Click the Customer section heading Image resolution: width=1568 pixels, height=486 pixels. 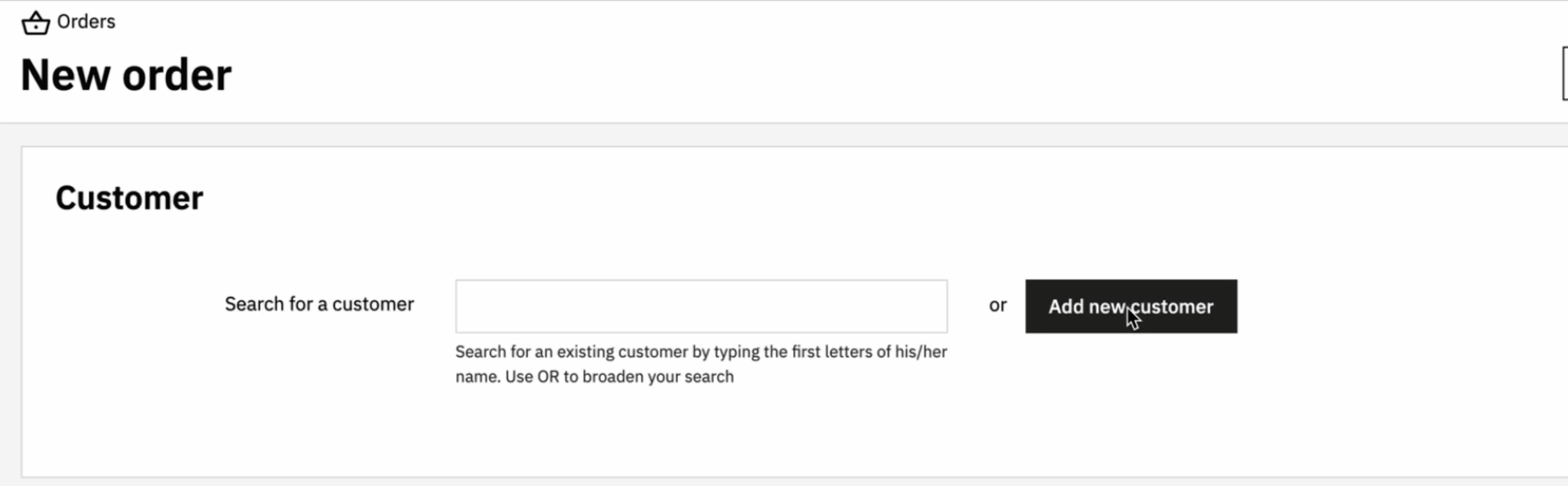coord(129,197)
